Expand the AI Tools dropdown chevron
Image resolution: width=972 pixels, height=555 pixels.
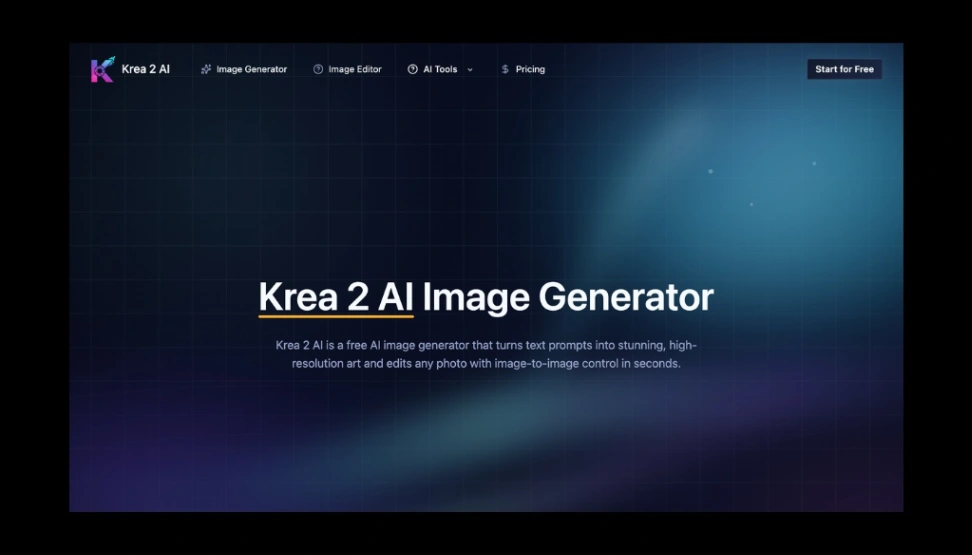(470, 69)
